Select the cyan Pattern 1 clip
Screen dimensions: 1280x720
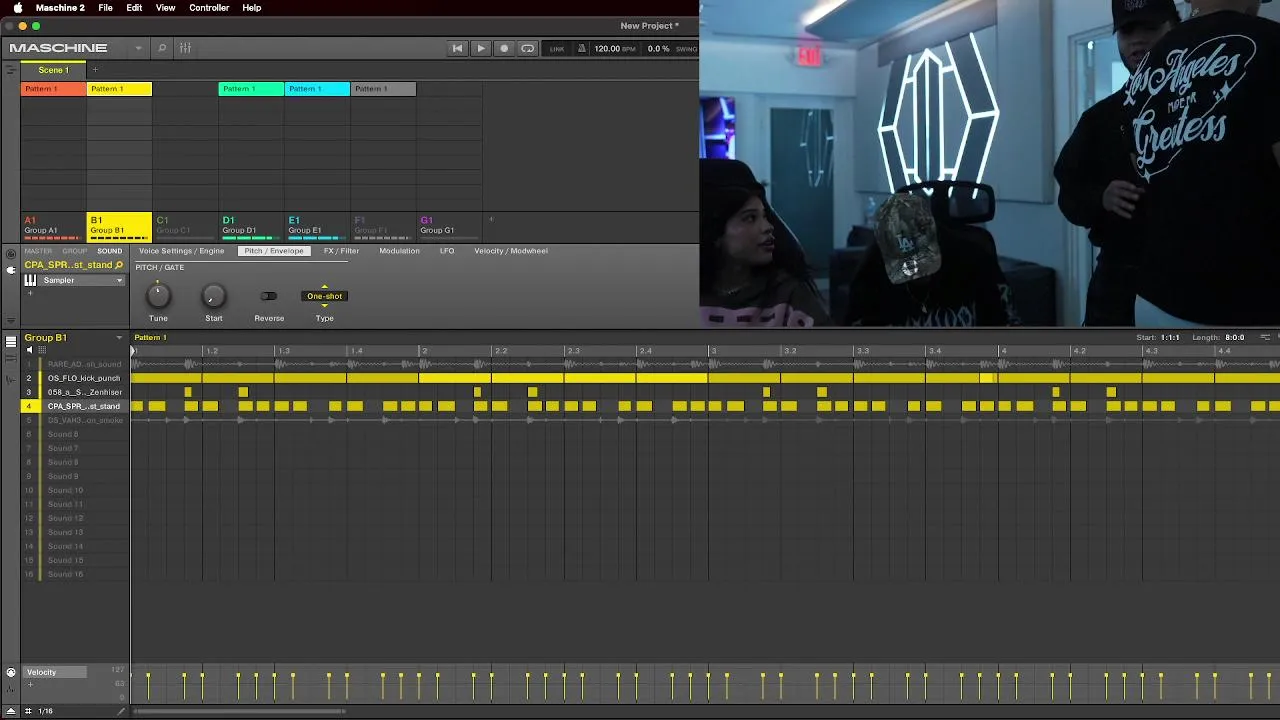click(x=317, y=89)
